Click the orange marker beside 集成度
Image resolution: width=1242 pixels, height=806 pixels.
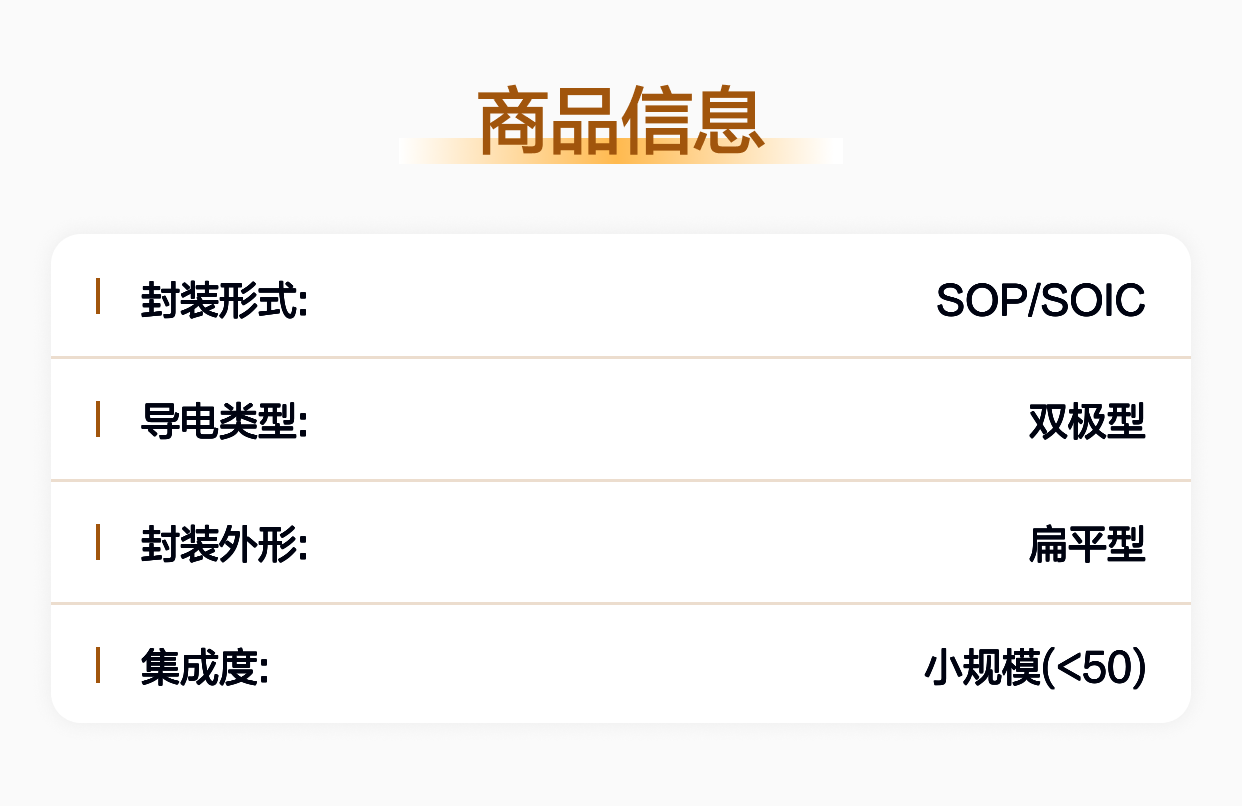pos(98,665)
